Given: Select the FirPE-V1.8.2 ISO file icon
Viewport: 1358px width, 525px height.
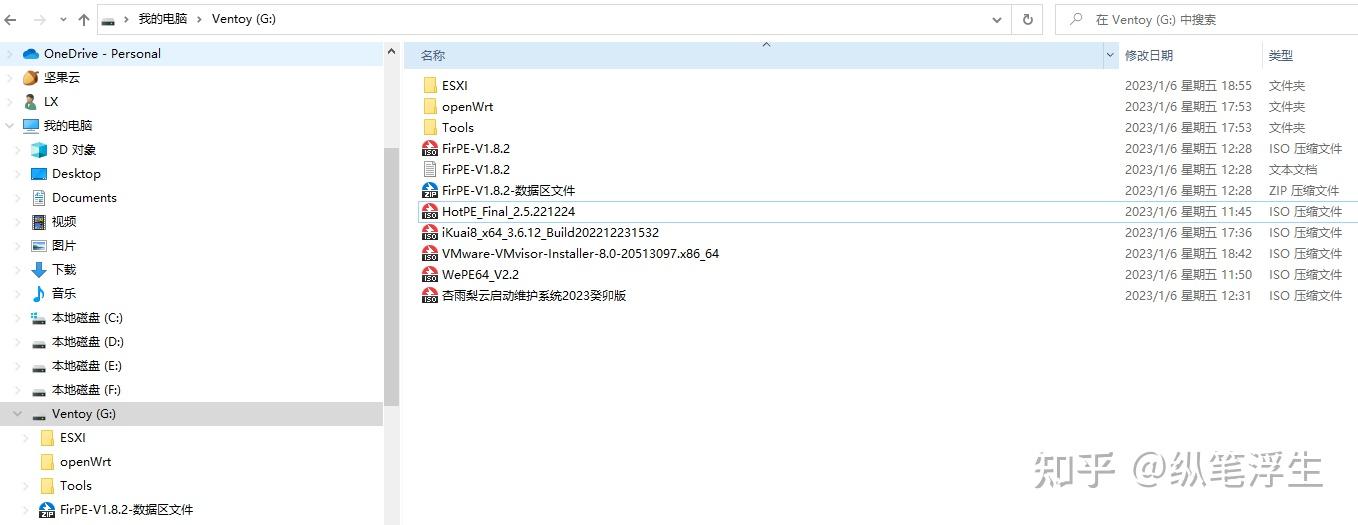Looking at the screenshot, I should pos(430,149).
